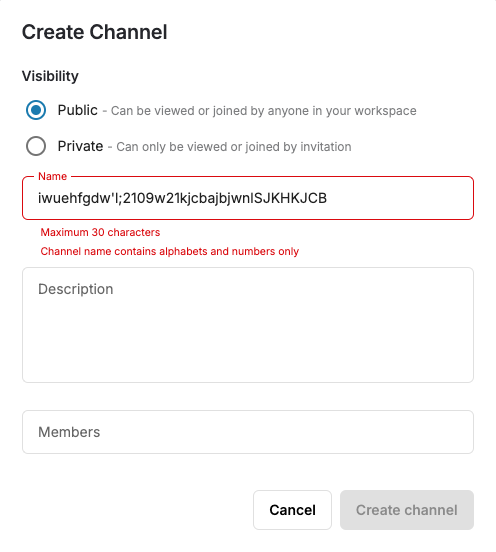Focus the channel Name input field
This screenshot has height=552, width=496.
[x=248, y=198]
